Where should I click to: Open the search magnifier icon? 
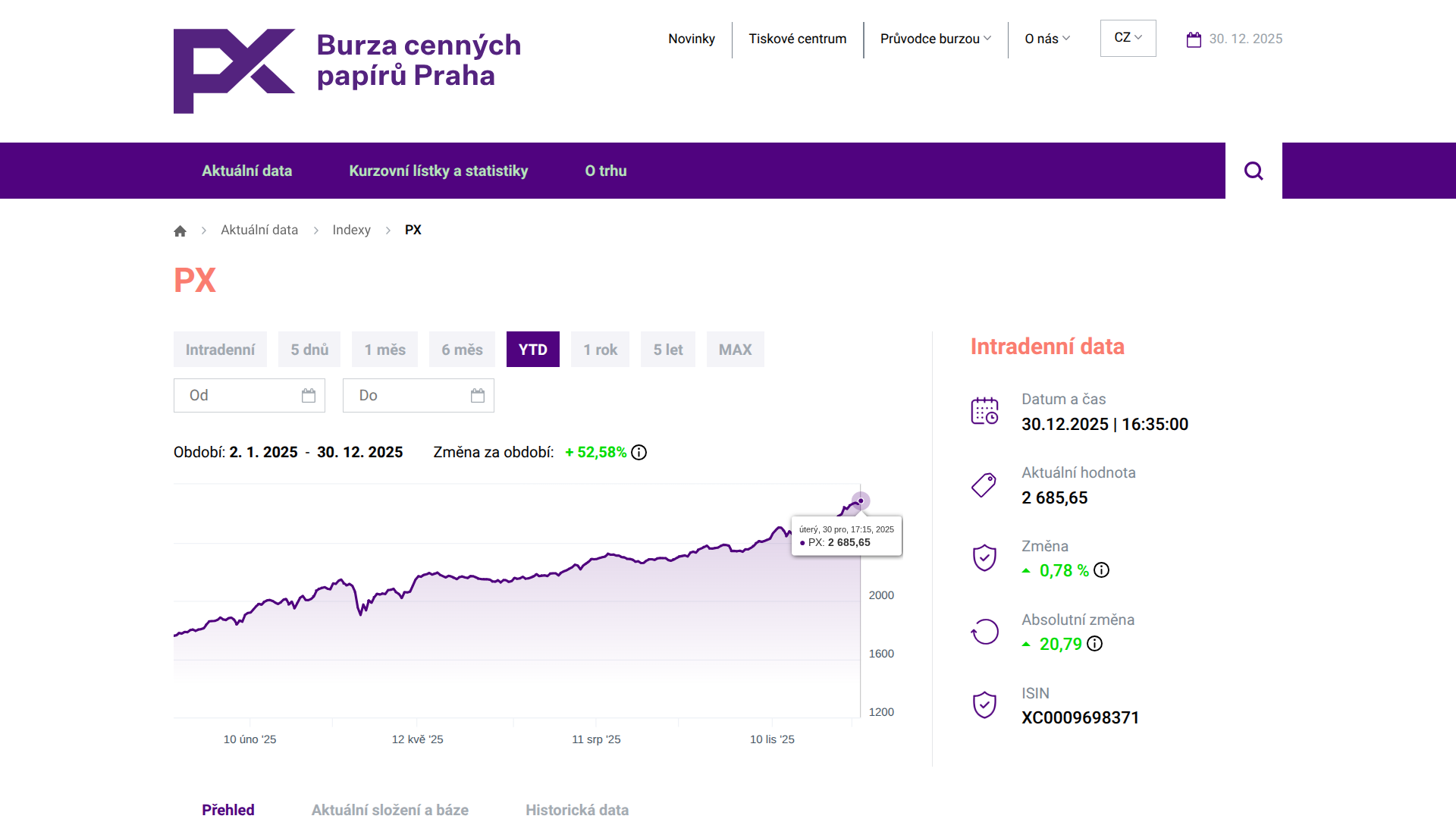(1254, 171)
